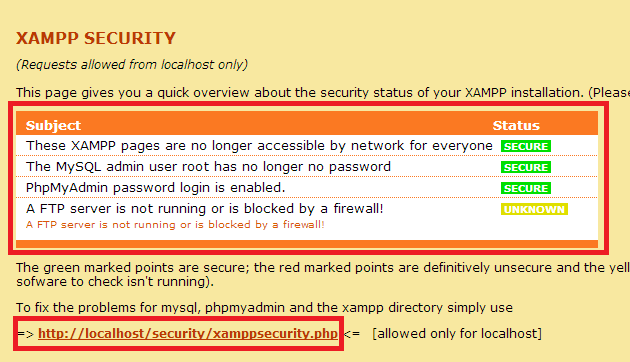This screenshot has height=362, width=630.
Task: Click the '[allowed only for localhost]' text
Action: 457,333
